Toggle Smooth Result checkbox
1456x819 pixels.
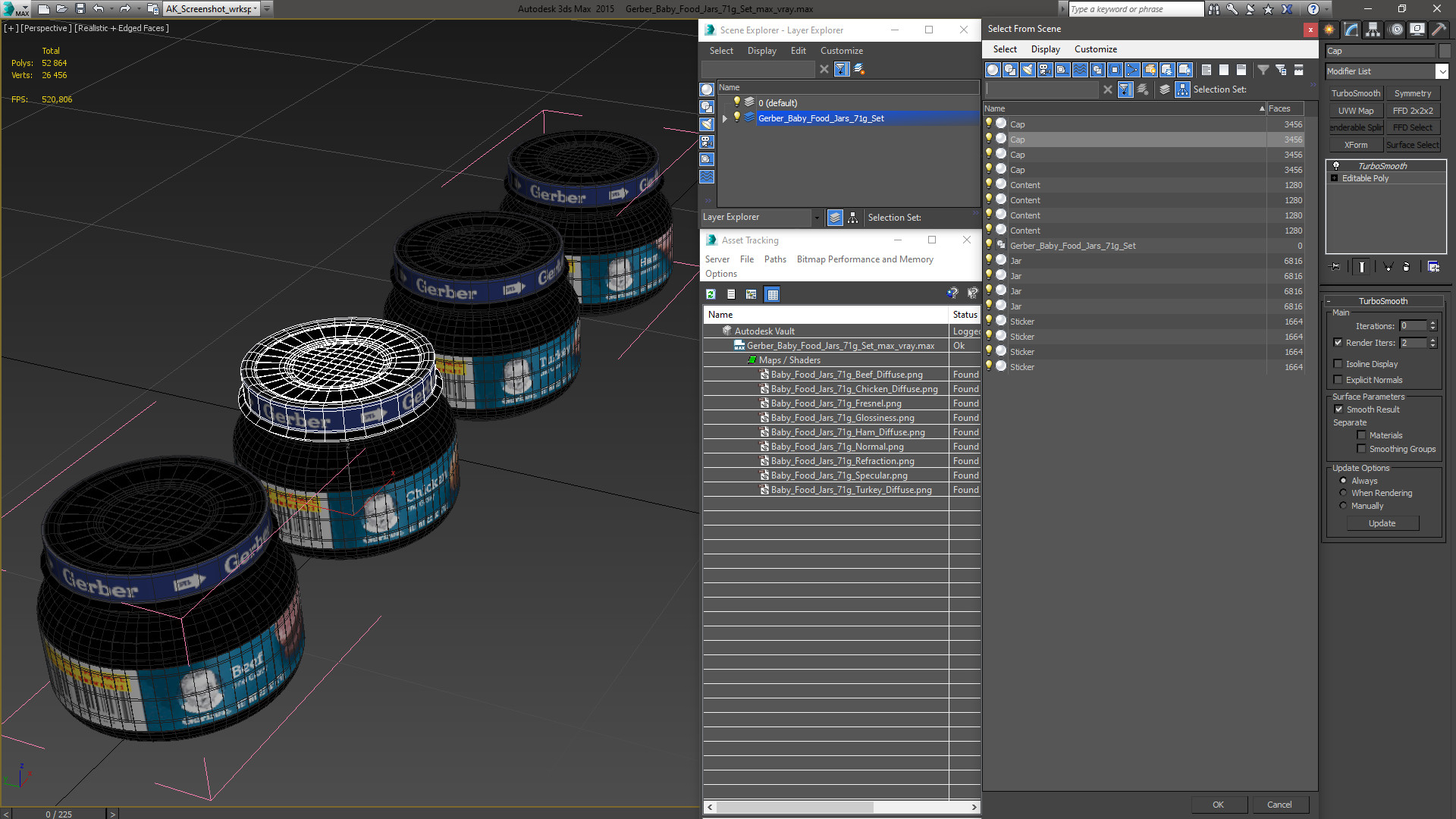pyautogui.click(x=1338, y=409)
